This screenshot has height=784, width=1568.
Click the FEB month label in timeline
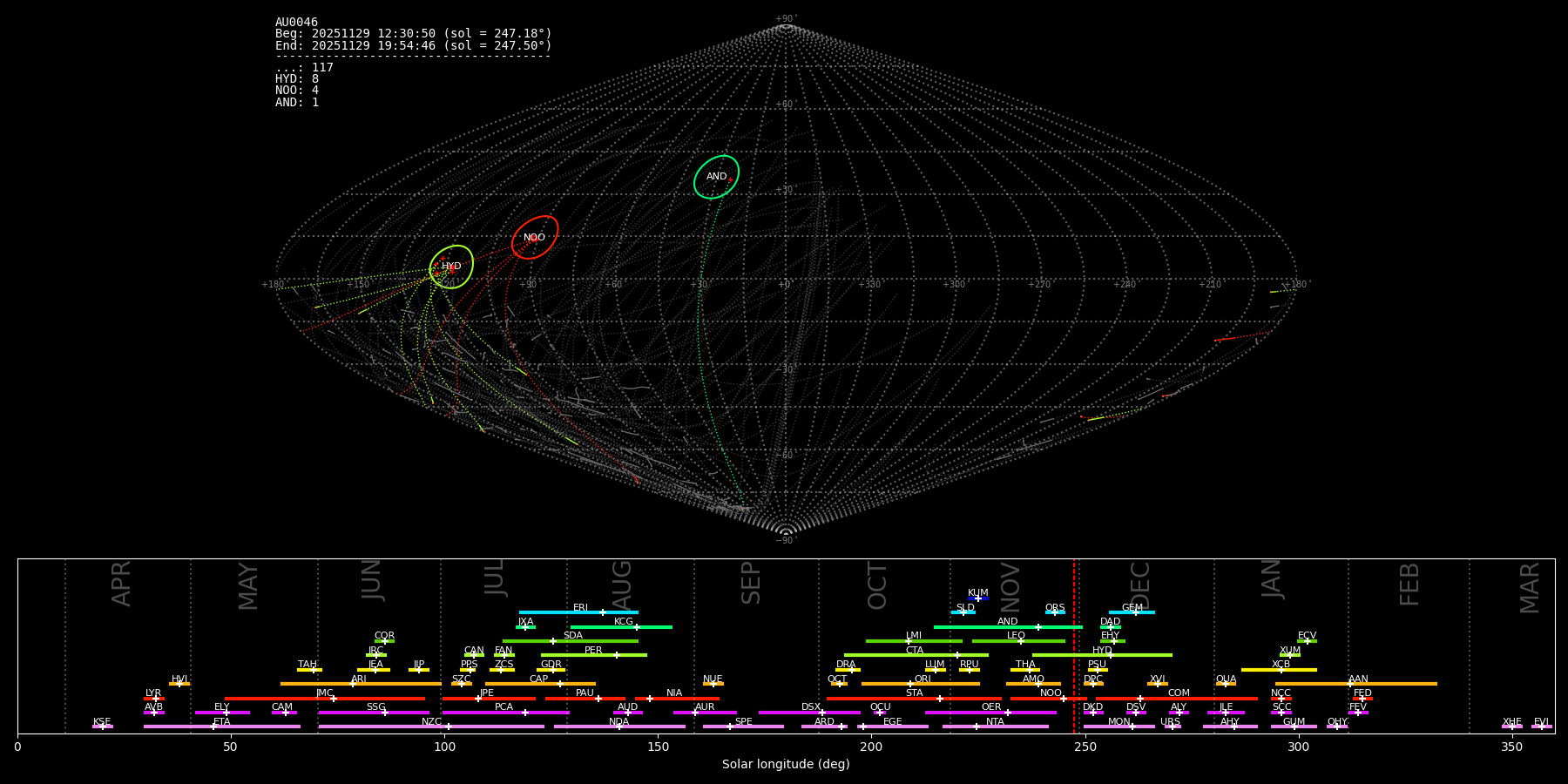click(1409, 585)
